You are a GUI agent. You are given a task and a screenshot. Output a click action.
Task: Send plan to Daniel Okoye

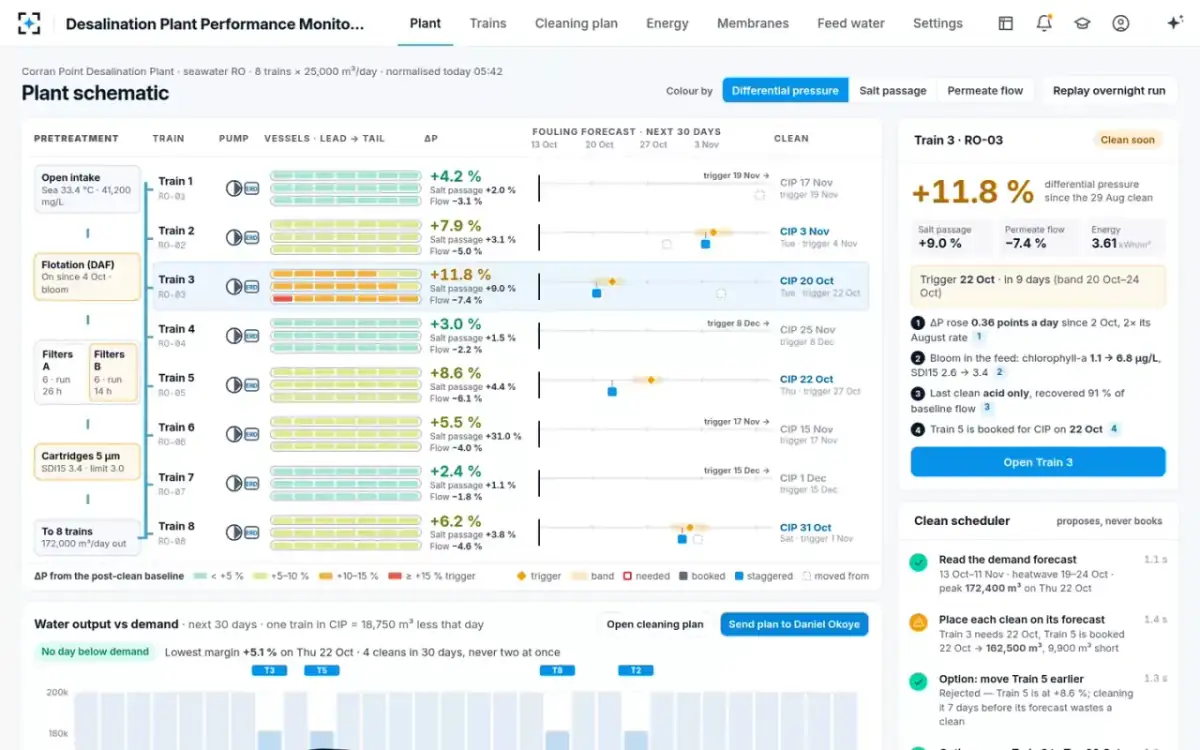point(794,624)
